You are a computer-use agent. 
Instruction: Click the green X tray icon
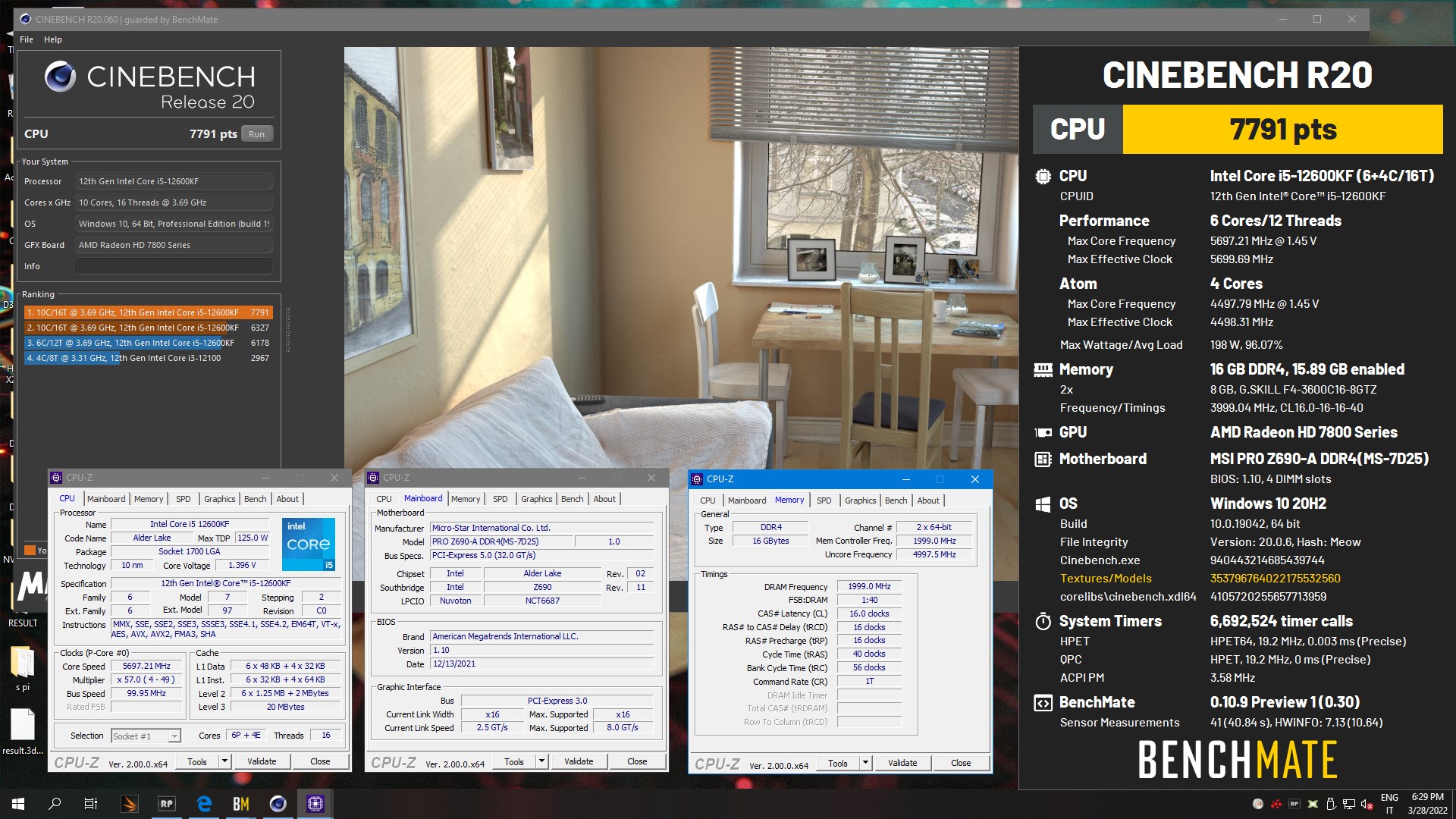tap(1313, 804)
